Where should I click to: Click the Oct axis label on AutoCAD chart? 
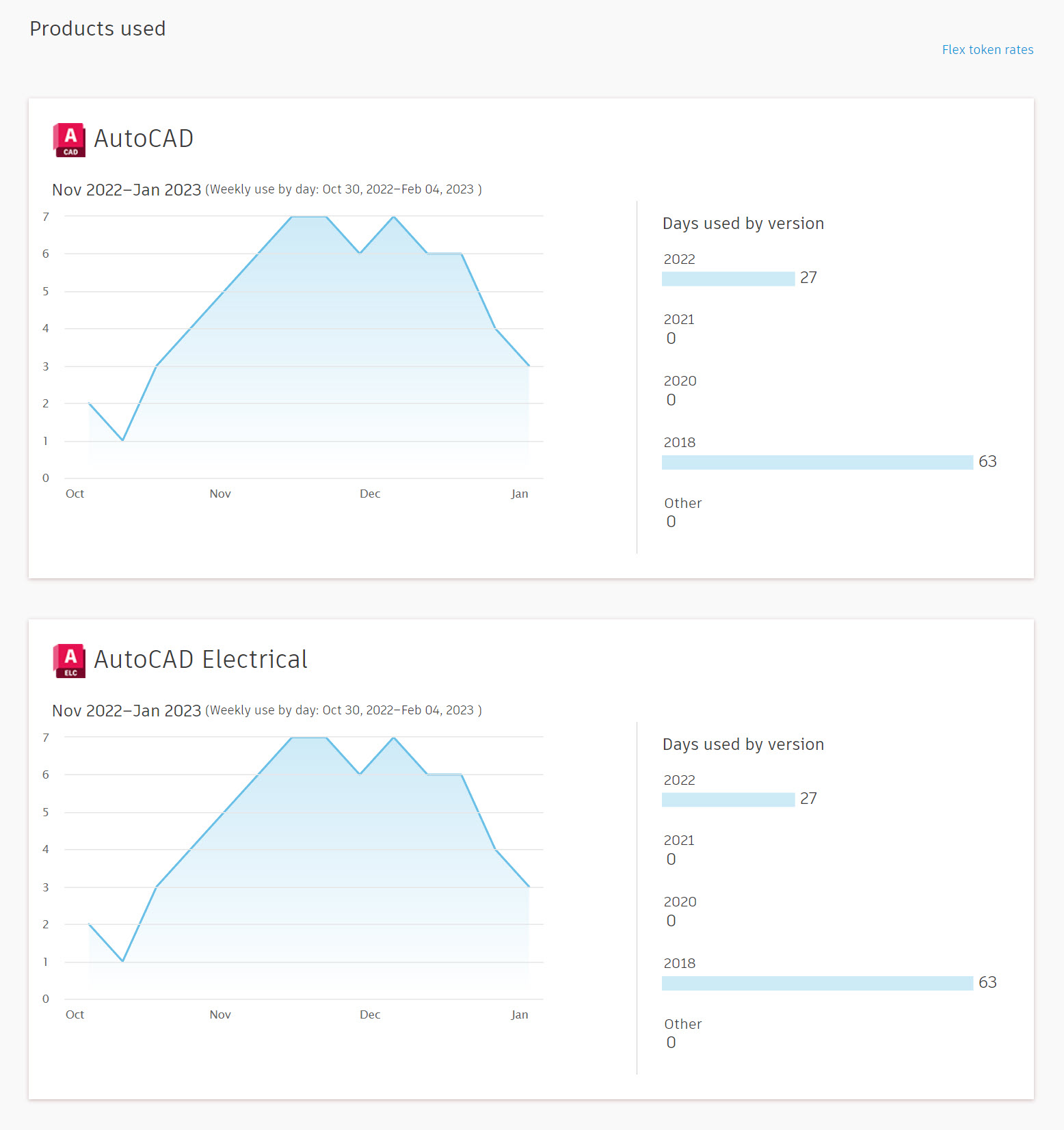pos(75,494)
